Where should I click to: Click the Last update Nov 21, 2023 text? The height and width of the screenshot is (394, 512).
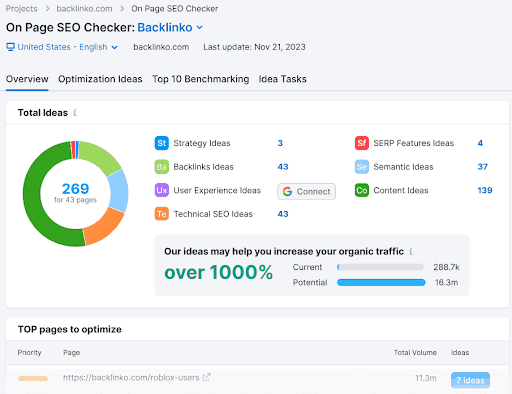(x=254, y=47)
